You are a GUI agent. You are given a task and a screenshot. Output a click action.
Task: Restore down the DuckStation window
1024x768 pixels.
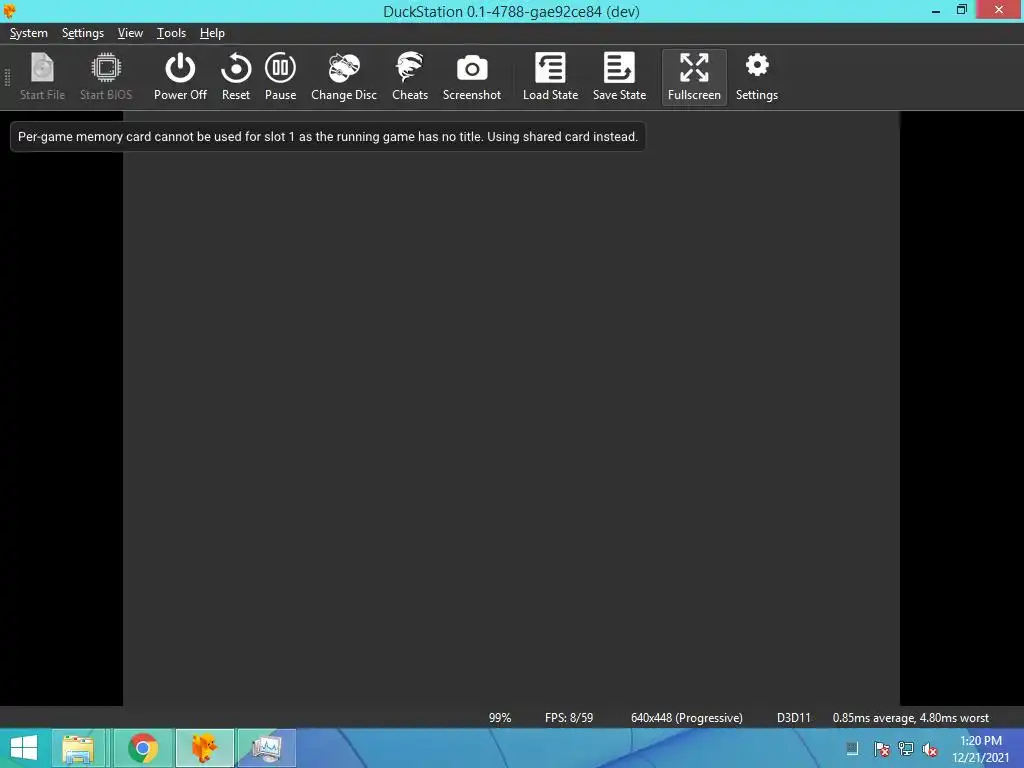[961, 10]
